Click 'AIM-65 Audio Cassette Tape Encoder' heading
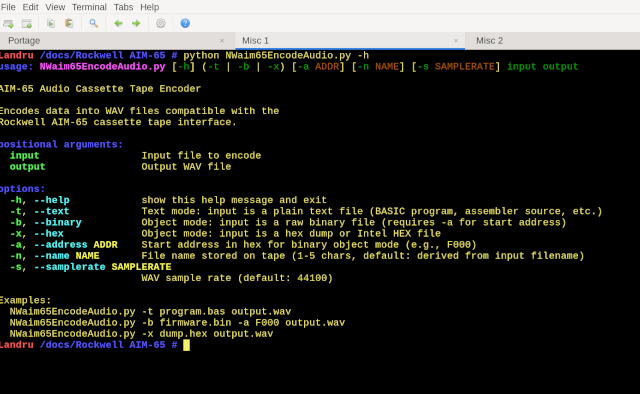This screenshot has width=640, height=394. [100, 89]
